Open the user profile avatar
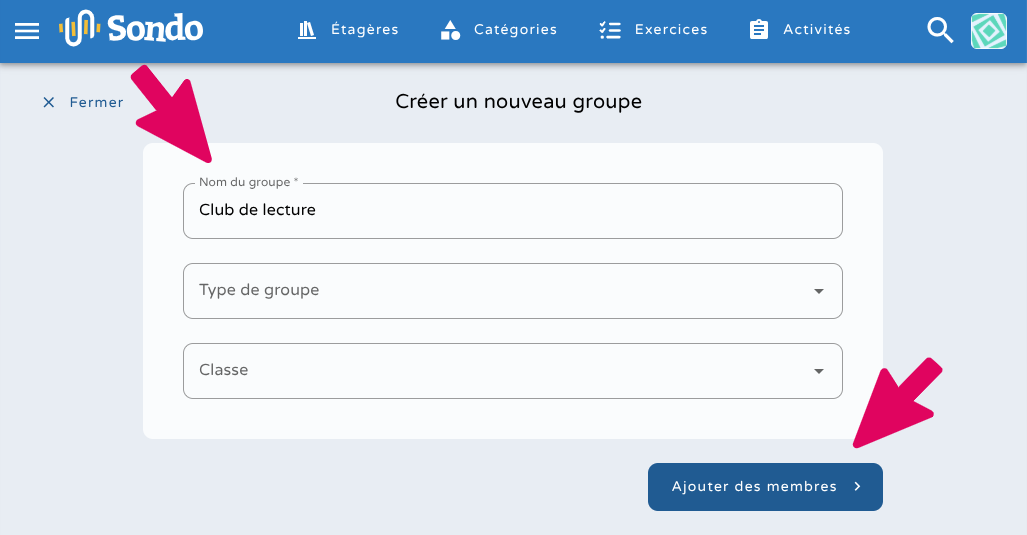Image resolution: width=1027 pixels, height=535 pixels. point(989,31)
